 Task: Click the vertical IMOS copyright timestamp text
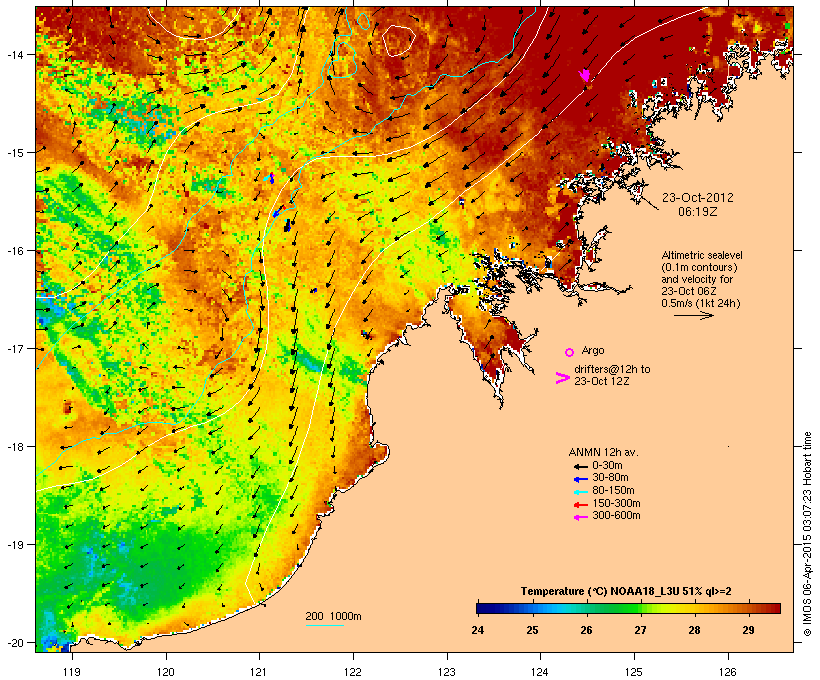point(807,534)
